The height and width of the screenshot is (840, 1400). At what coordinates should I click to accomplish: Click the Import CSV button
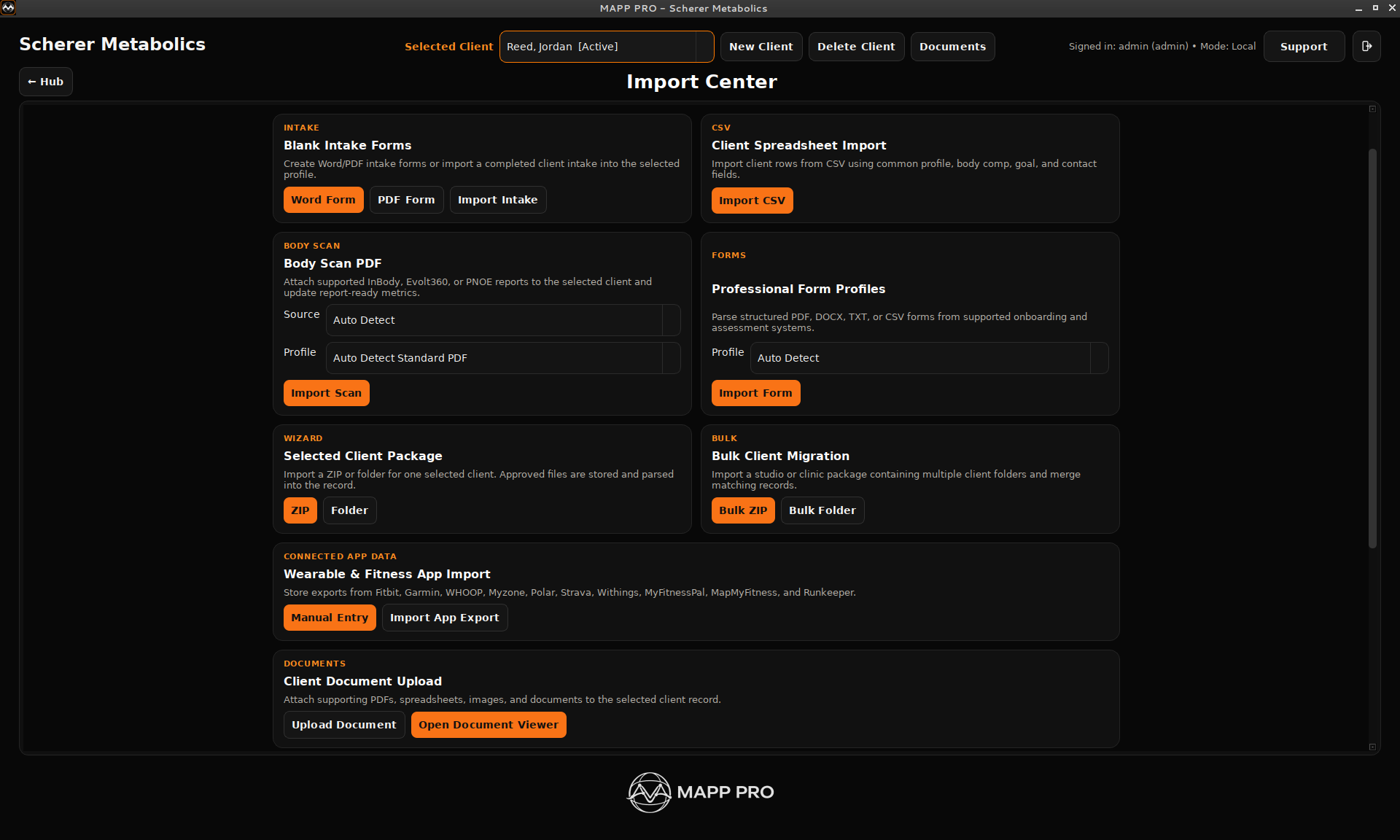752,201
